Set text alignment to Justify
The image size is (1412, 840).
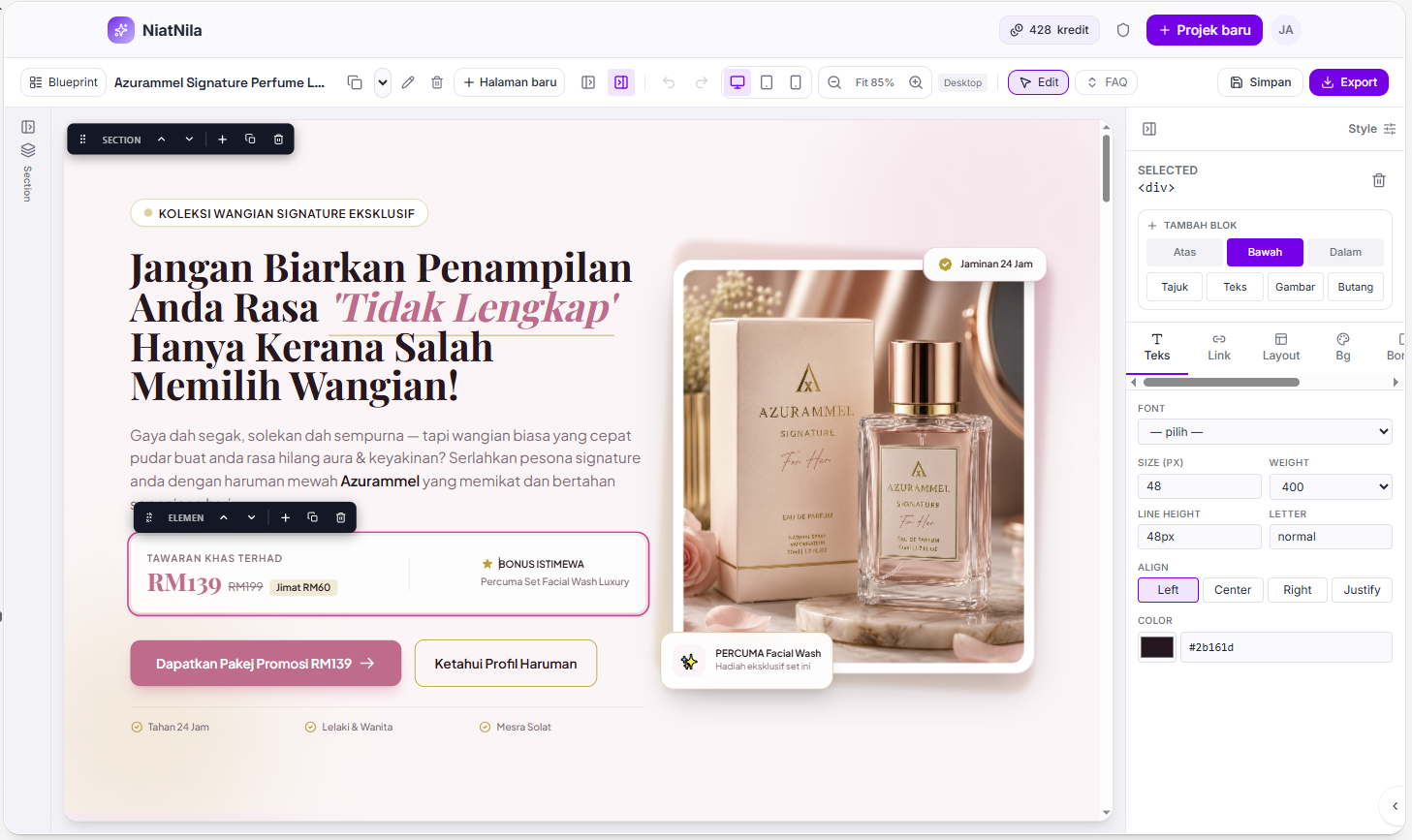1362,590
